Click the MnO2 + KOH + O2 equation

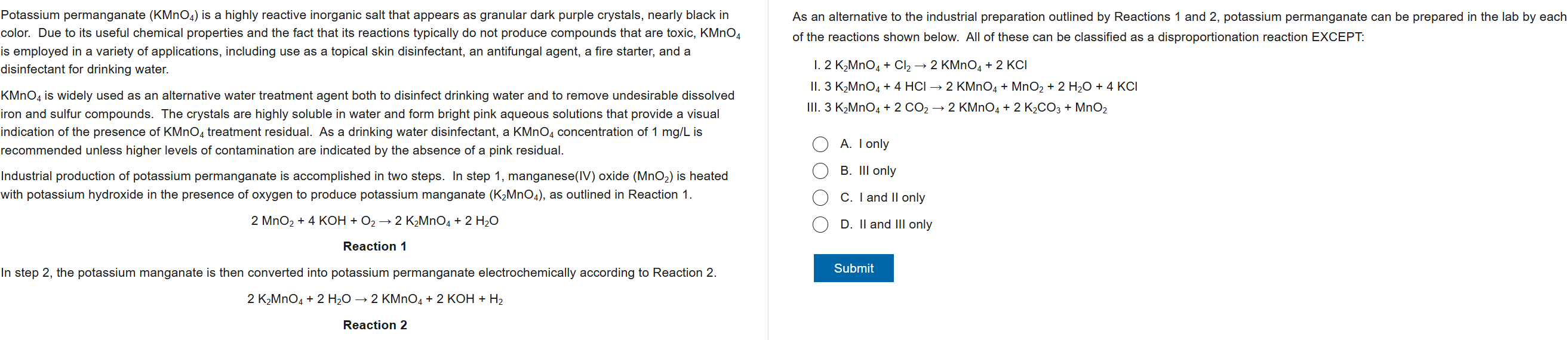coord(374,221)
